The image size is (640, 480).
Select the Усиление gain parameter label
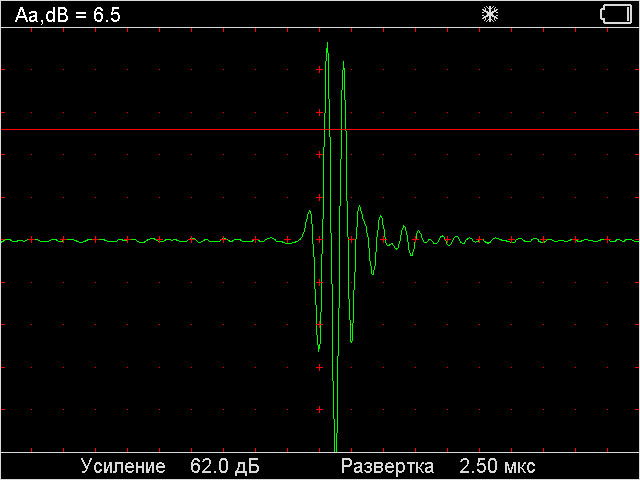(123, 467)
